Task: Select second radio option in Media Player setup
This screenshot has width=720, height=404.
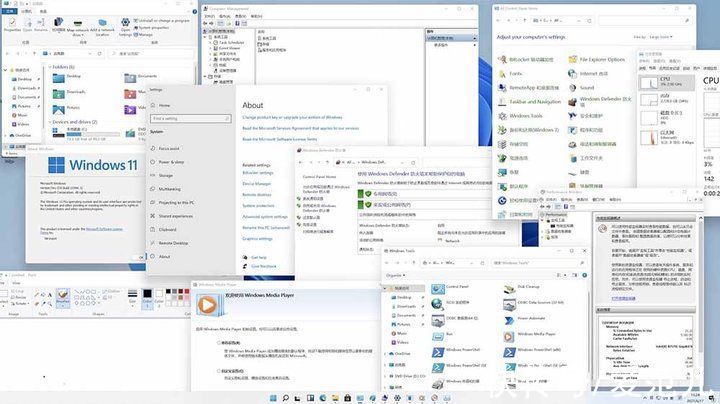Action: click(219, 371)
